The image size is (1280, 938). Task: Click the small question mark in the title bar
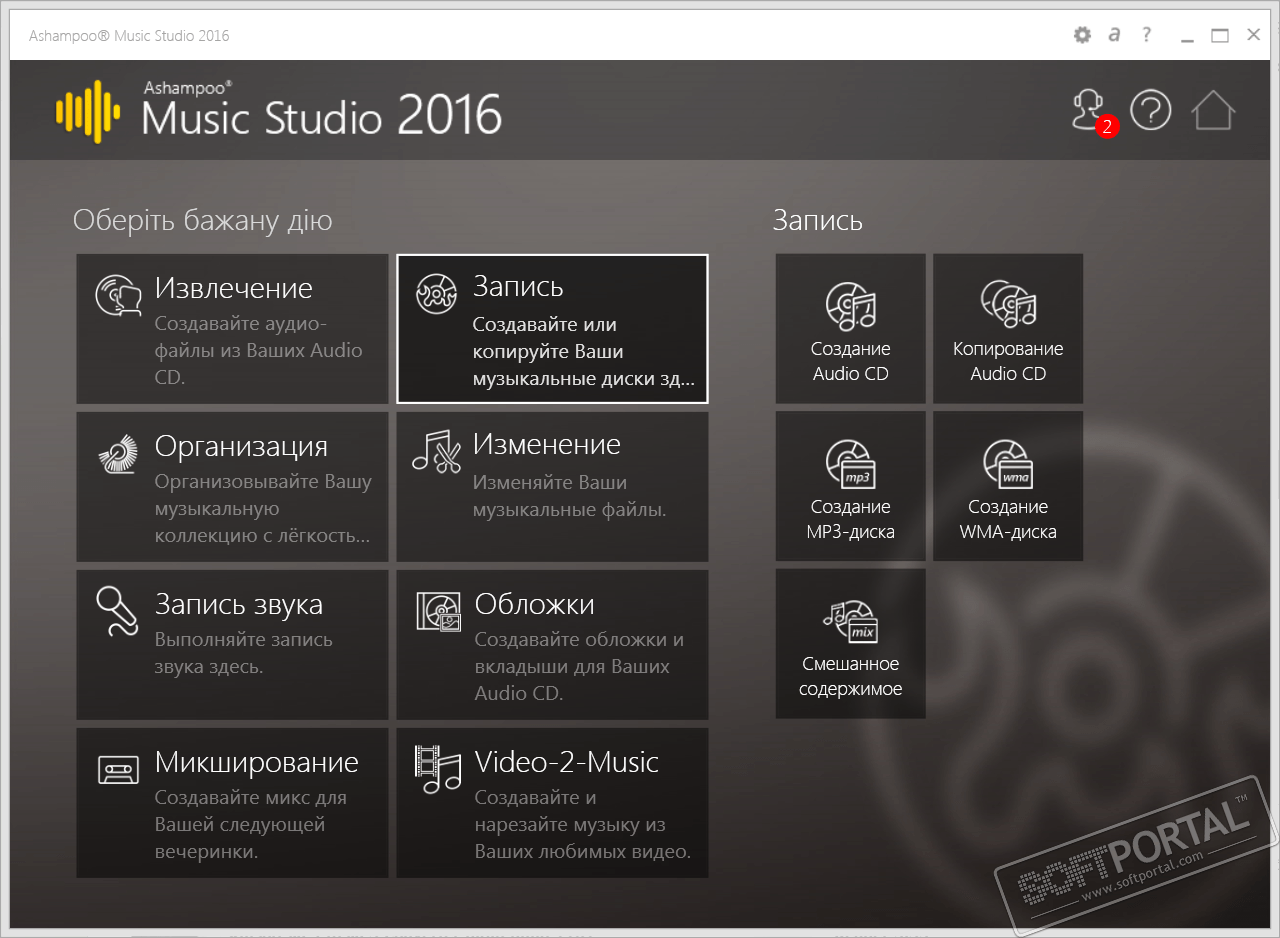click(1147, 36)
